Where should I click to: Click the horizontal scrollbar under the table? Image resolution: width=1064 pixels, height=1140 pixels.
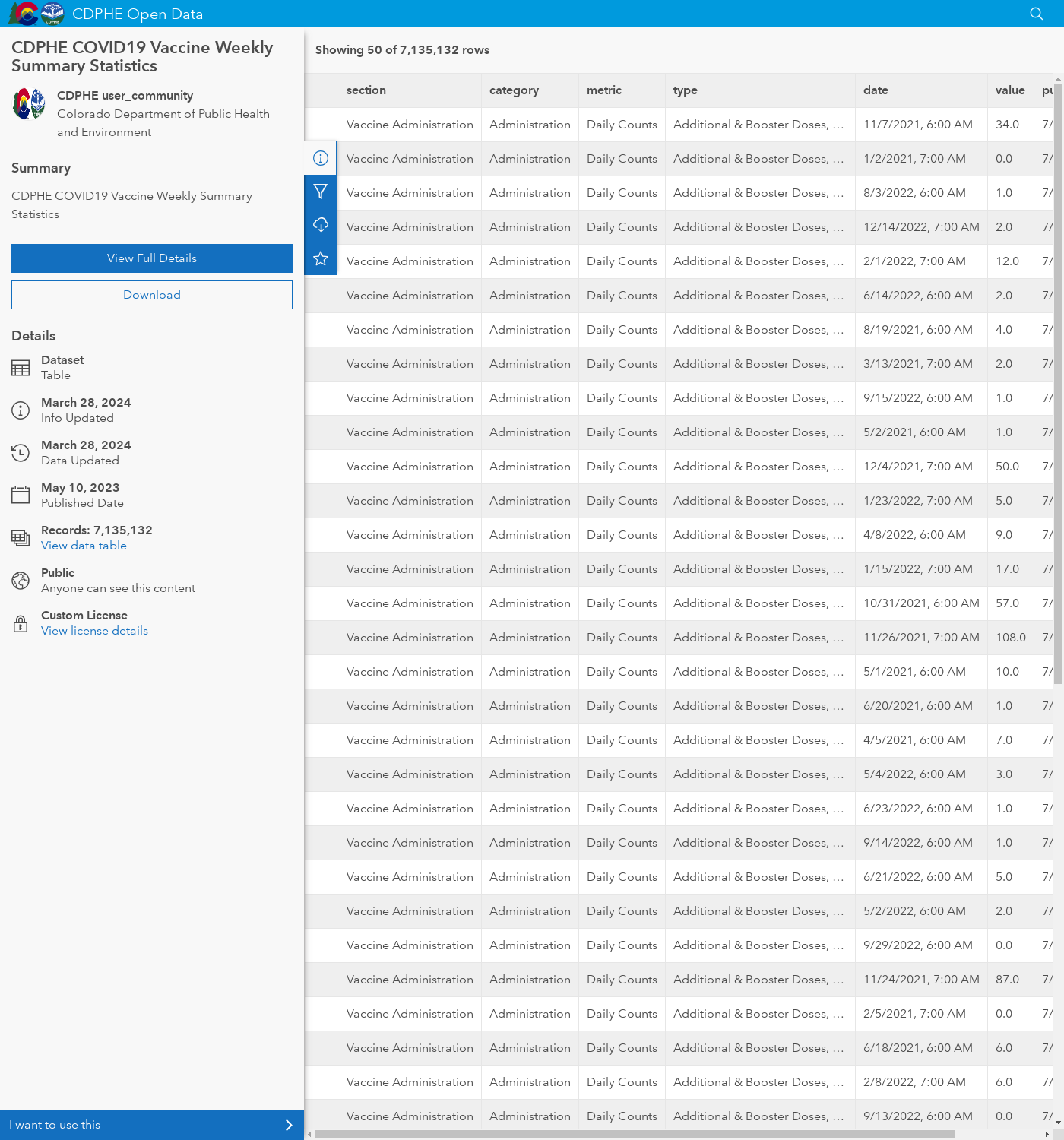coord(635,1134)
